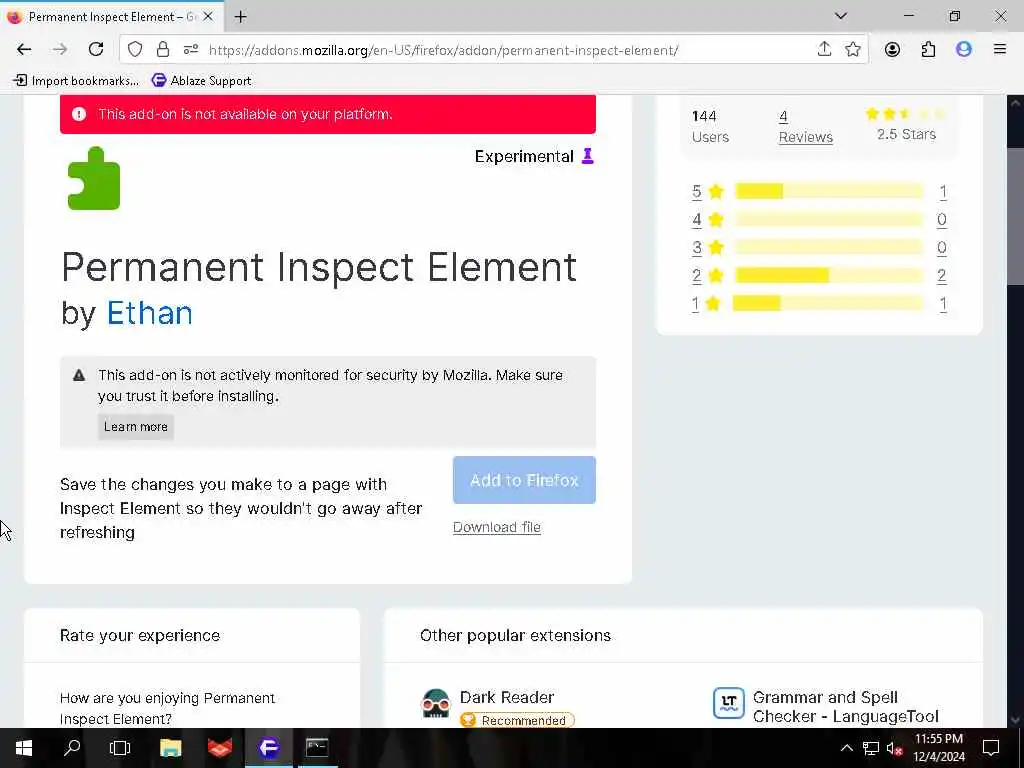Open site permissions icon in address bar
This screenshot has height=768, width=1024.
191,50
